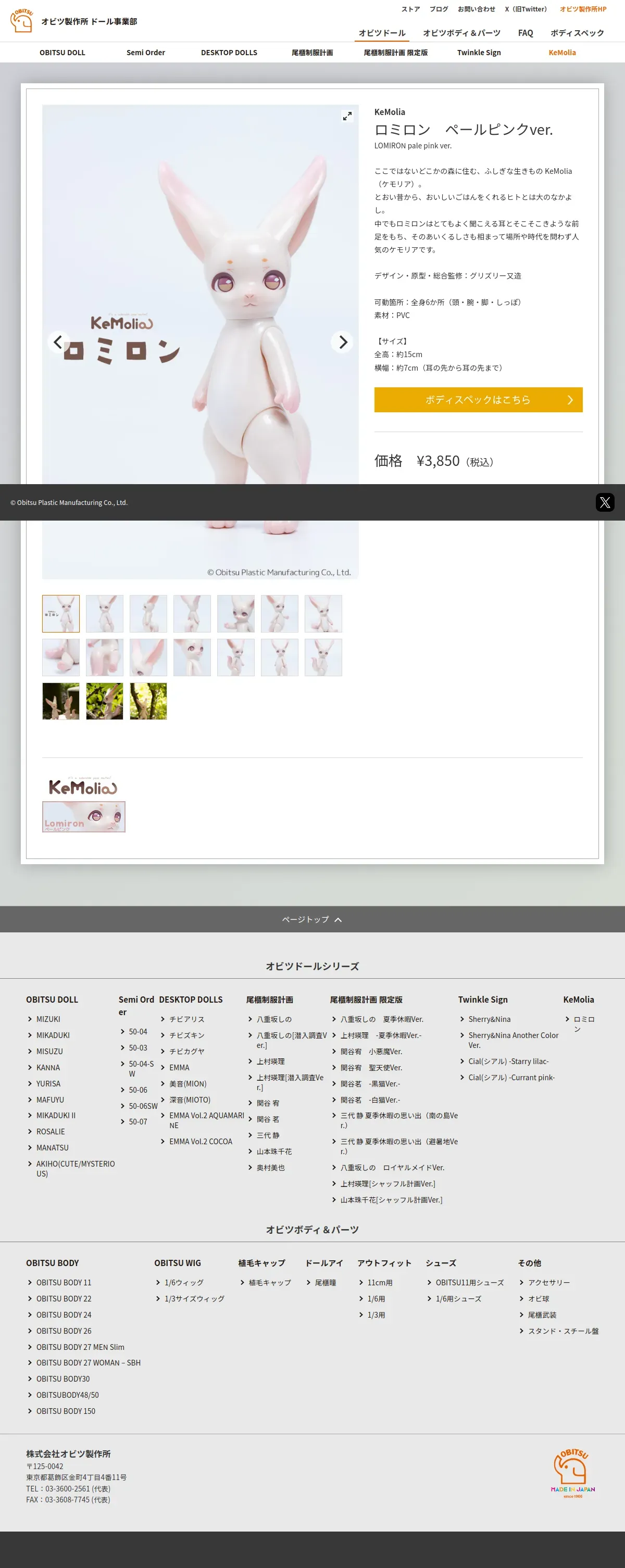Image resolution: width=625 pixels, height=1568 pixels.
Task: Open OBITSU11用シューズ link
Action: click(469, 1282)
